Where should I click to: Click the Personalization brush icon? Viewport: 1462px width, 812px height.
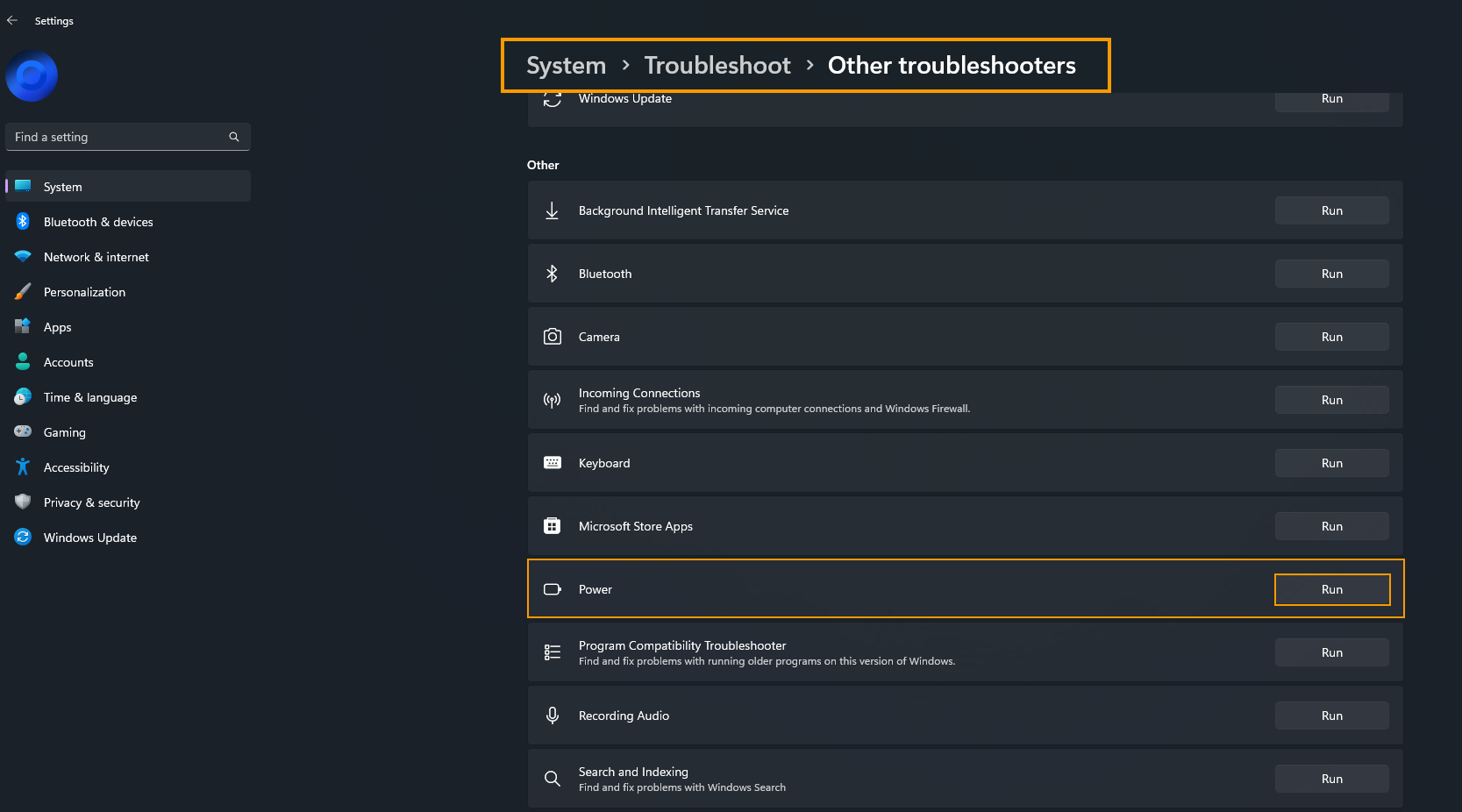pyautogui.click(x=23, y=291)
